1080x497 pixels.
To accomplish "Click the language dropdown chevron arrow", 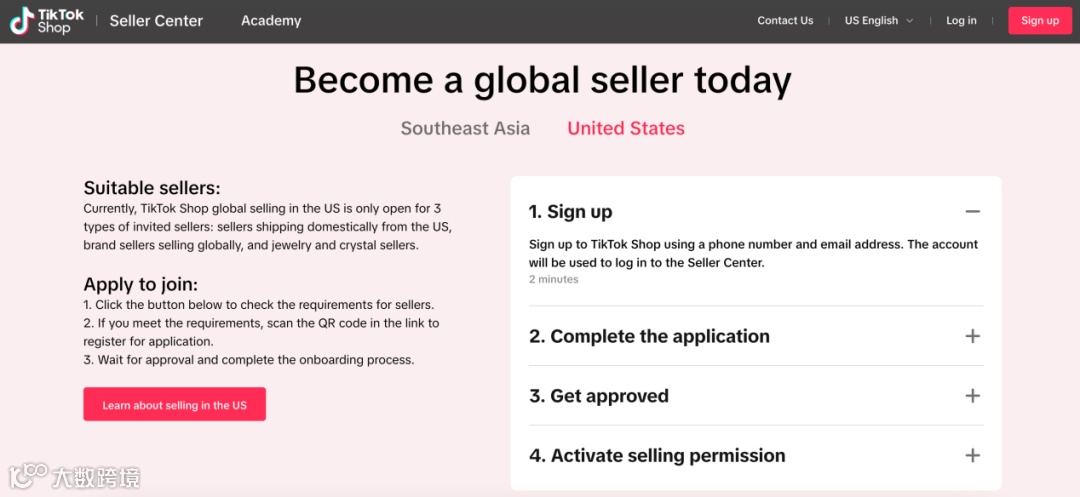I will pos(910,21).
